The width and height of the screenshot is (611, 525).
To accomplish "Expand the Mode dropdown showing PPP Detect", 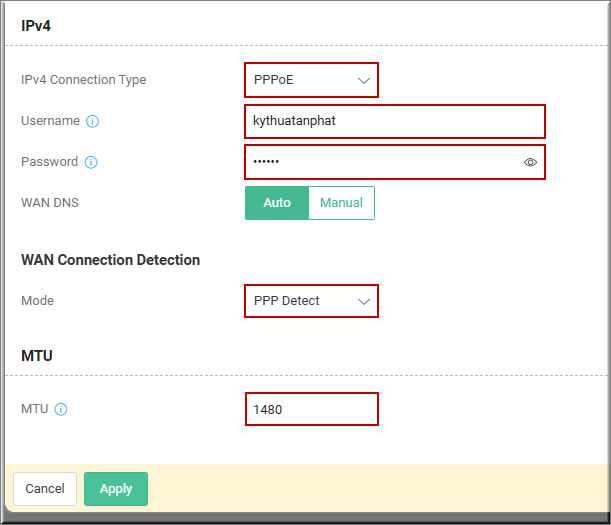I will tap(311, 301).
